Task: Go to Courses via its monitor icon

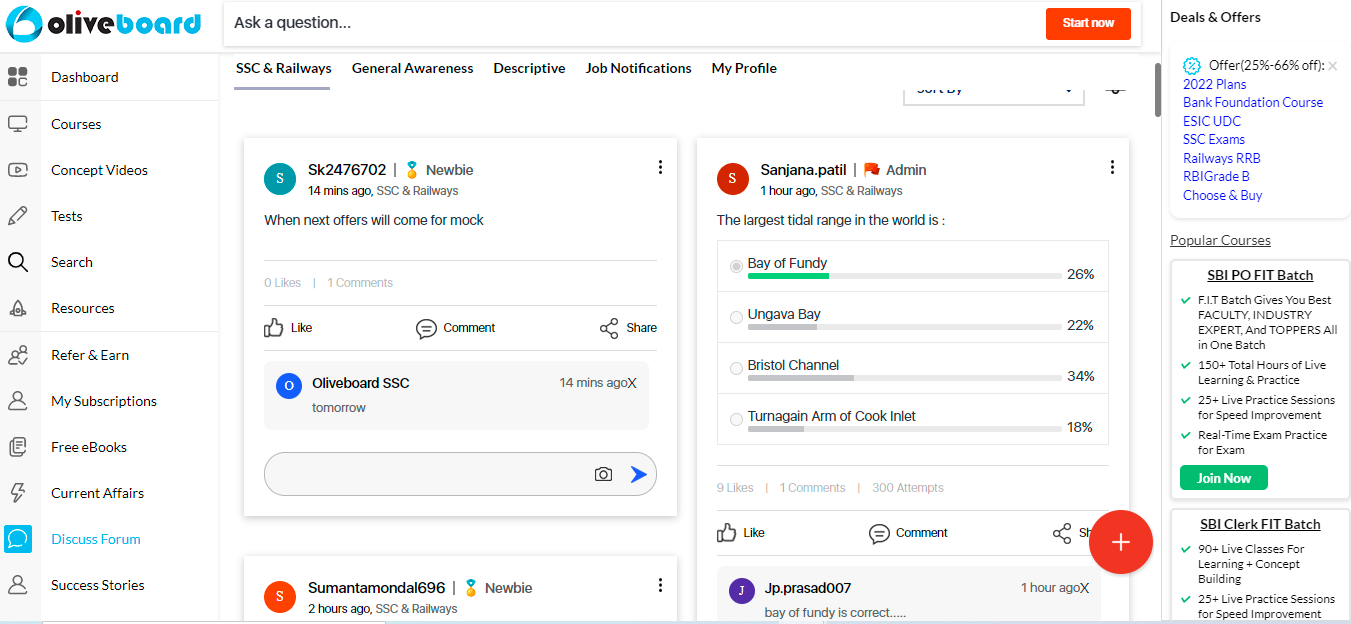Action: 17,124
